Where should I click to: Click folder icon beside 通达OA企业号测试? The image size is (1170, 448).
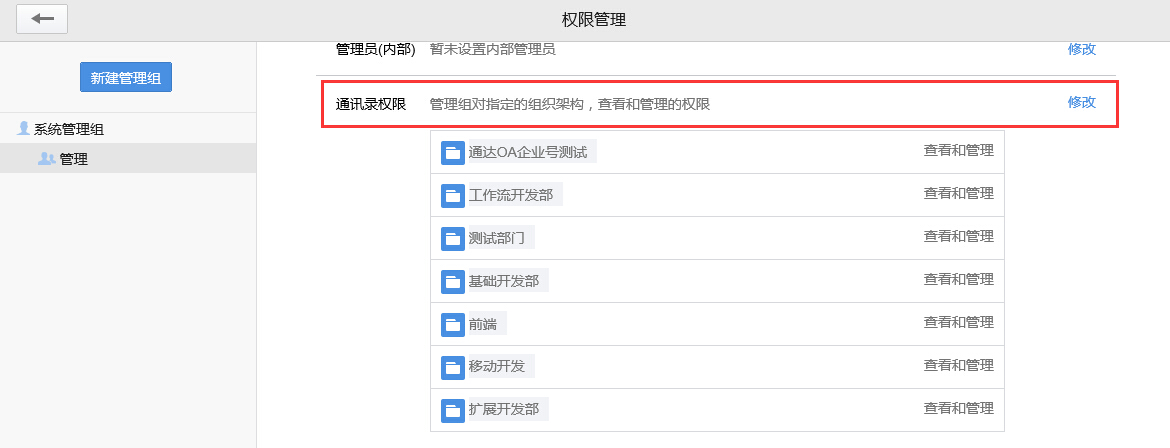point(453,153)
